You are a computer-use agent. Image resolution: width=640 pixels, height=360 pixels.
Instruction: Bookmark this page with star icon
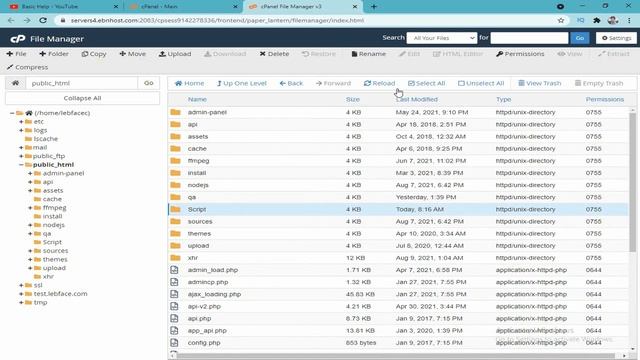561,20
